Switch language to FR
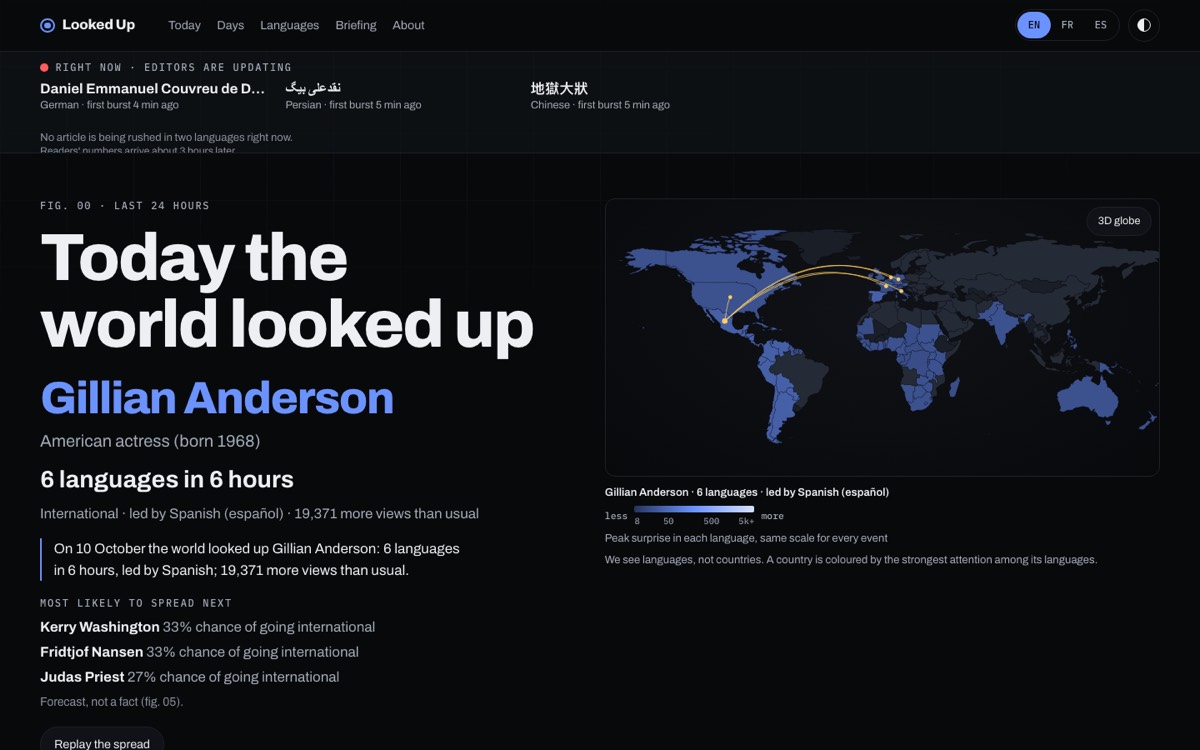Viewport: 1200px width, 750px height. (x=1067, y=25)
